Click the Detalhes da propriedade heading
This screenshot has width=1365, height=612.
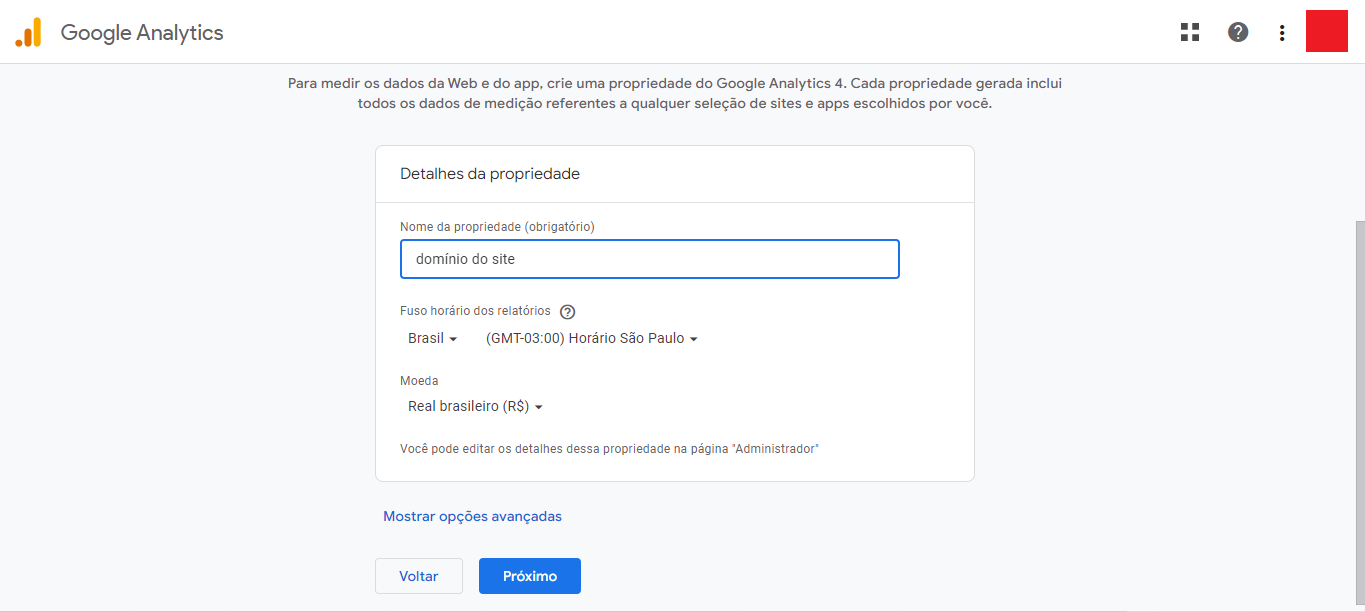pyautogui.click(x=490, y=174)
